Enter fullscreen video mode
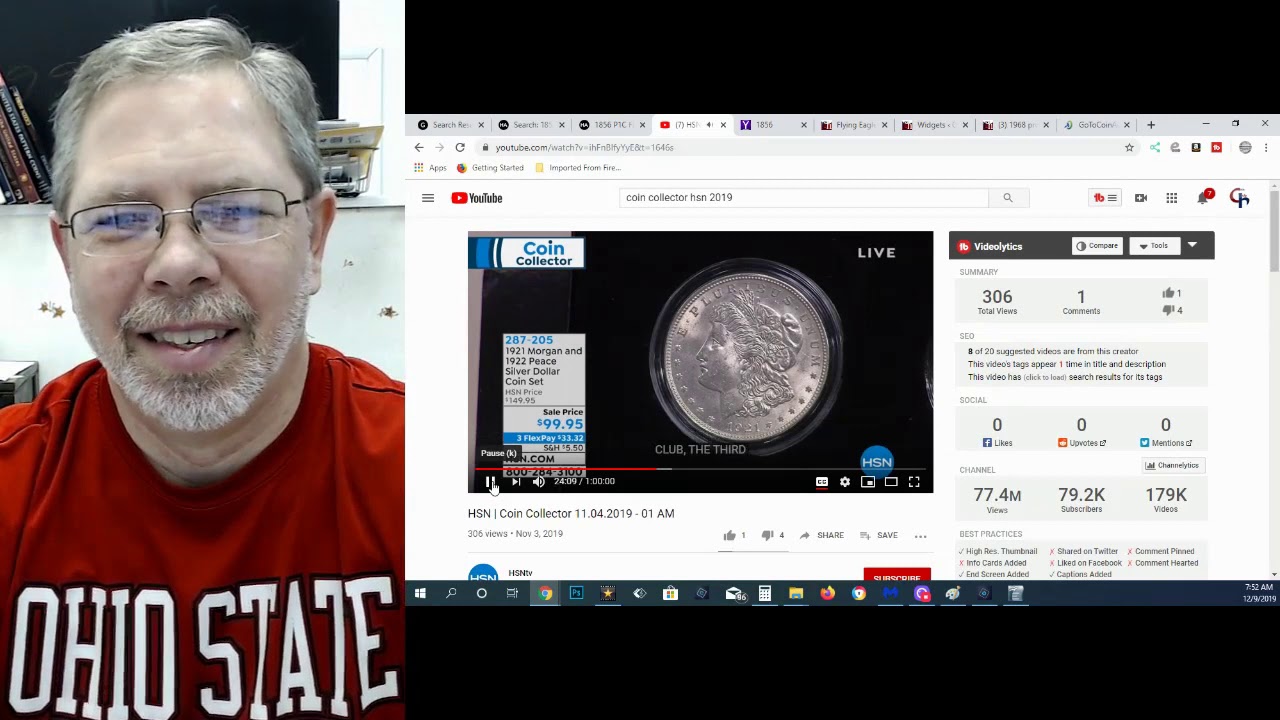1280x720 pixels. click(x=914, y=482)
